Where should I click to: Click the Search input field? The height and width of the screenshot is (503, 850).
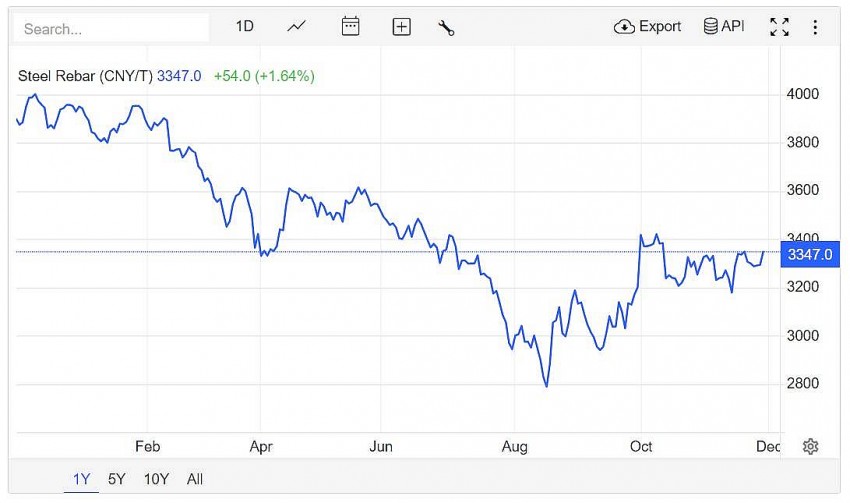click(x=110, y=28)
